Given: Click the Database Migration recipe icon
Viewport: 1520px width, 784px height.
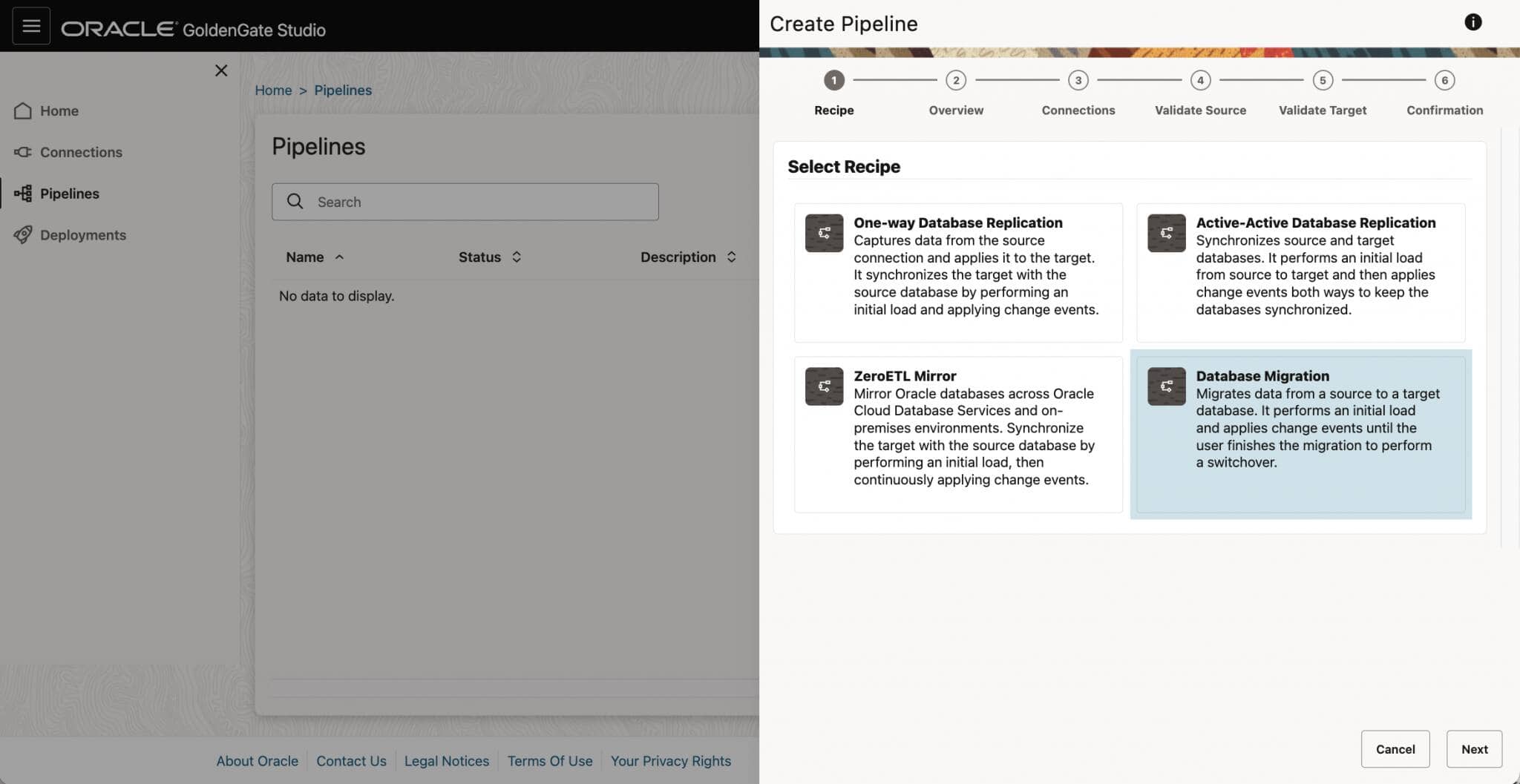Looking at the screenshot, I should [x=1167, y=386].
